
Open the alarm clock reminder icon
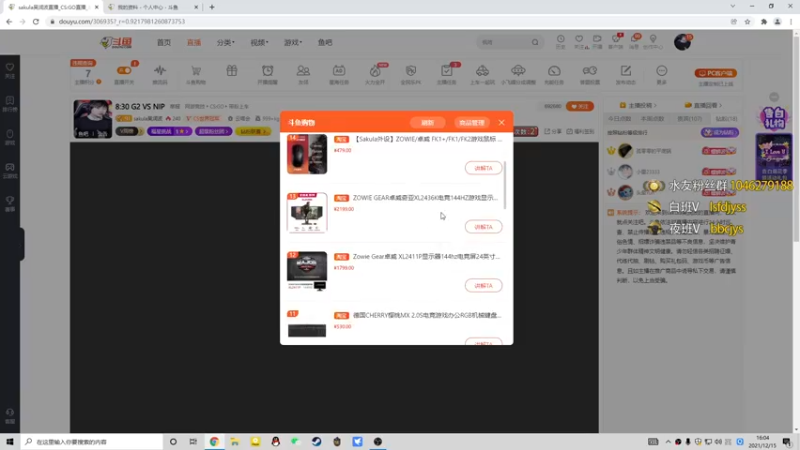click(267, 70)
